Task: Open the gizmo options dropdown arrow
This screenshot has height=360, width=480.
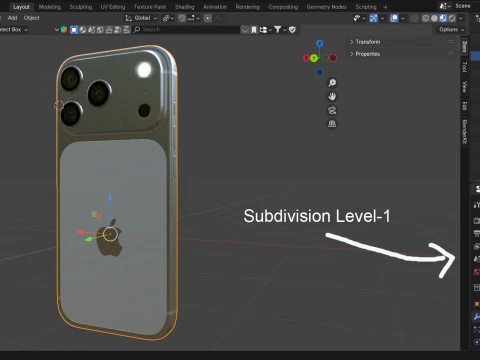Action: click(382, 18)
